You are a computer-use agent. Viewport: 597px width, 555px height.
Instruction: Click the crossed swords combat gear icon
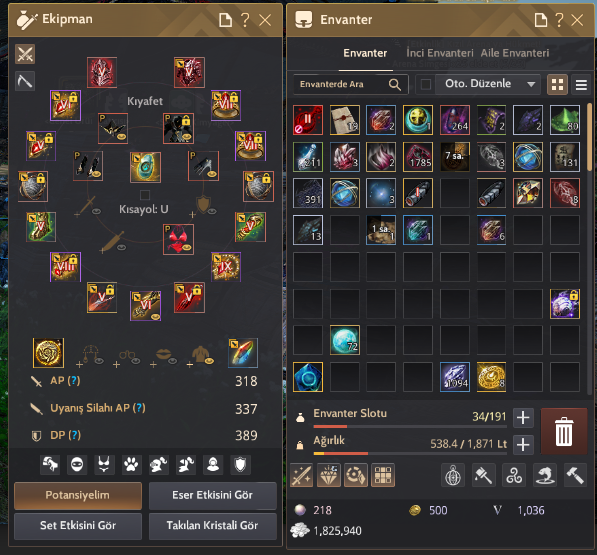[25, 54]
